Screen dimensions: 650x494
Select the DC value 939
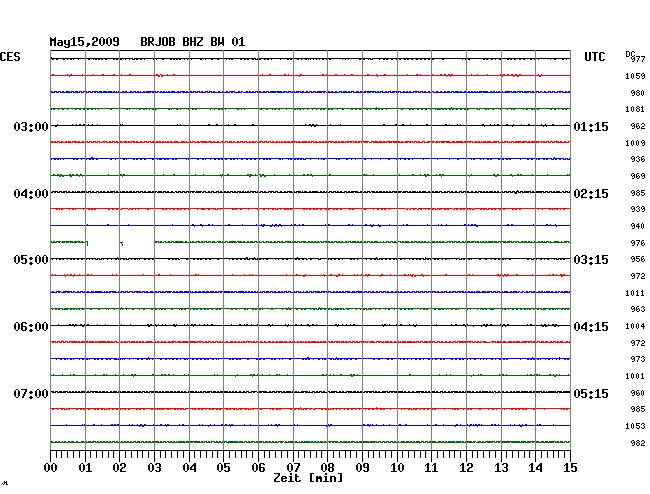pos(638,209)
